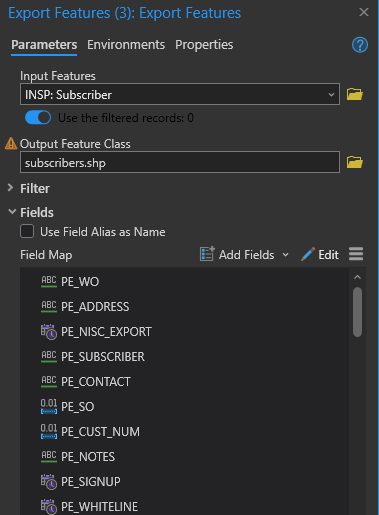Click the Add Fields button label
379x515 pixels.
(x=247, y=255)
